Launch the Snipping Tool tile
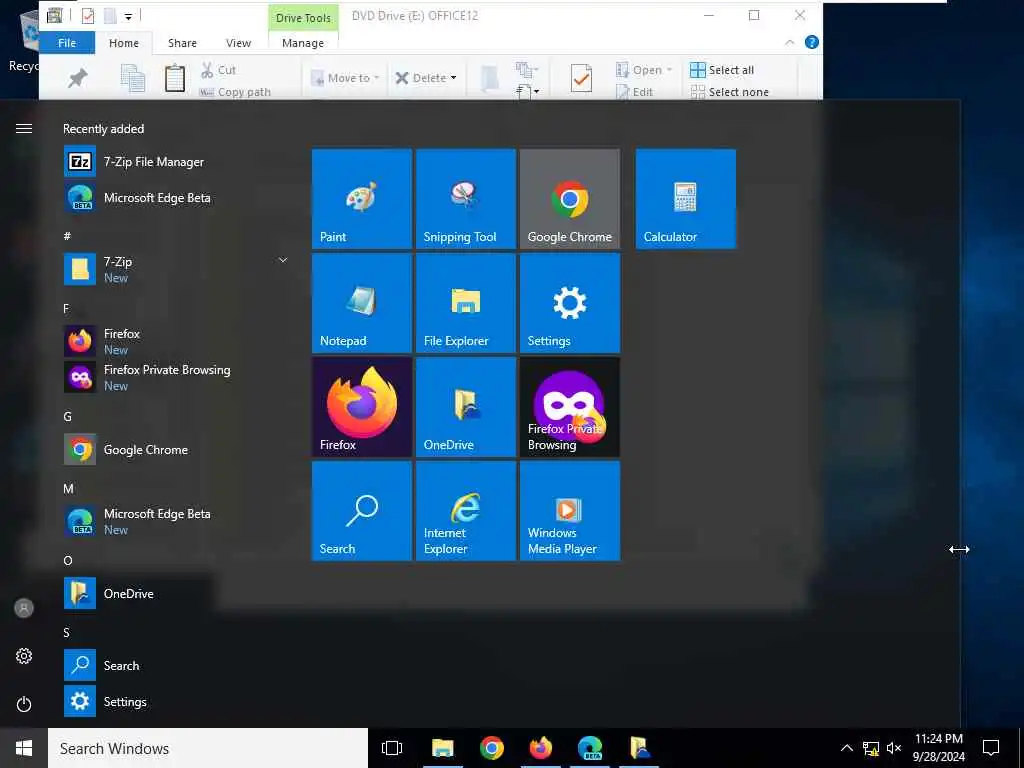This screenshot has height=768, width=1024. (466, 199)
